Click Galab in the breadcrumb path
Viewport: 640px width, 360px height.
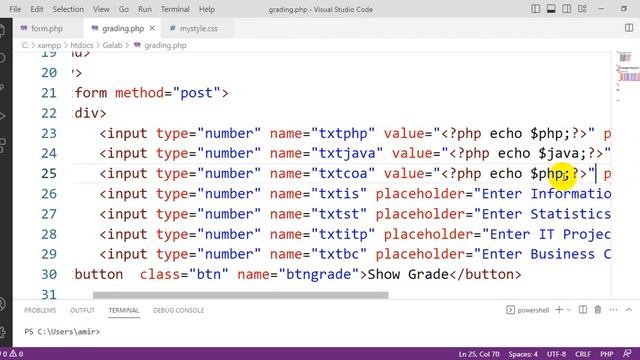click(112, 45)
